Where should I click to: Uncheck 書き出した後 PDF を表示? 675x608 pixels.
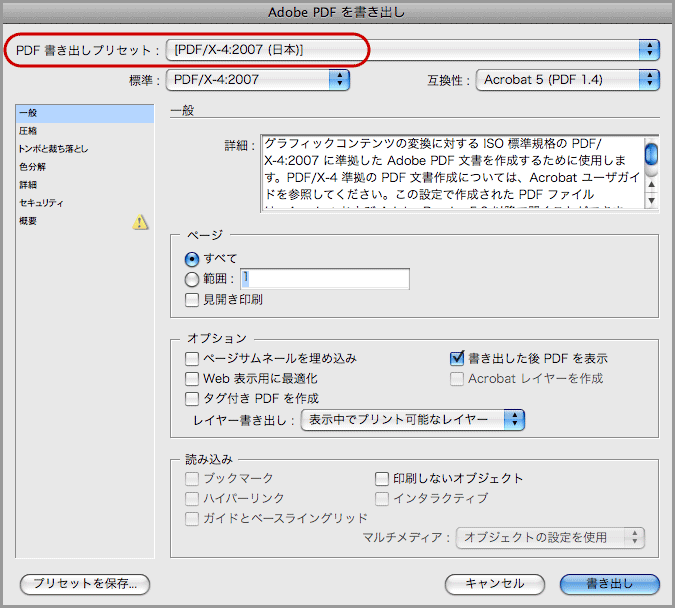click(x=457, y=358)
